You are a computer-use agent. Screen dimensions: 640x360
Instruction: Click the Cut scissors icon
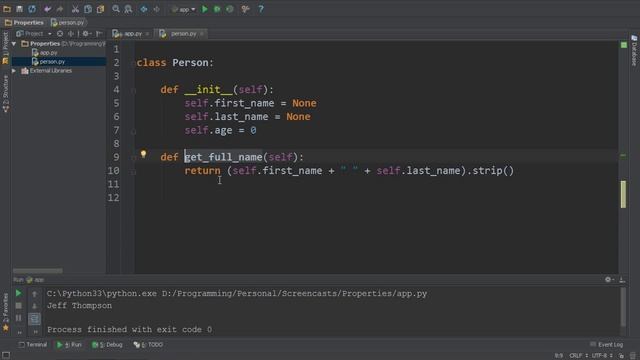coord(75,9)
